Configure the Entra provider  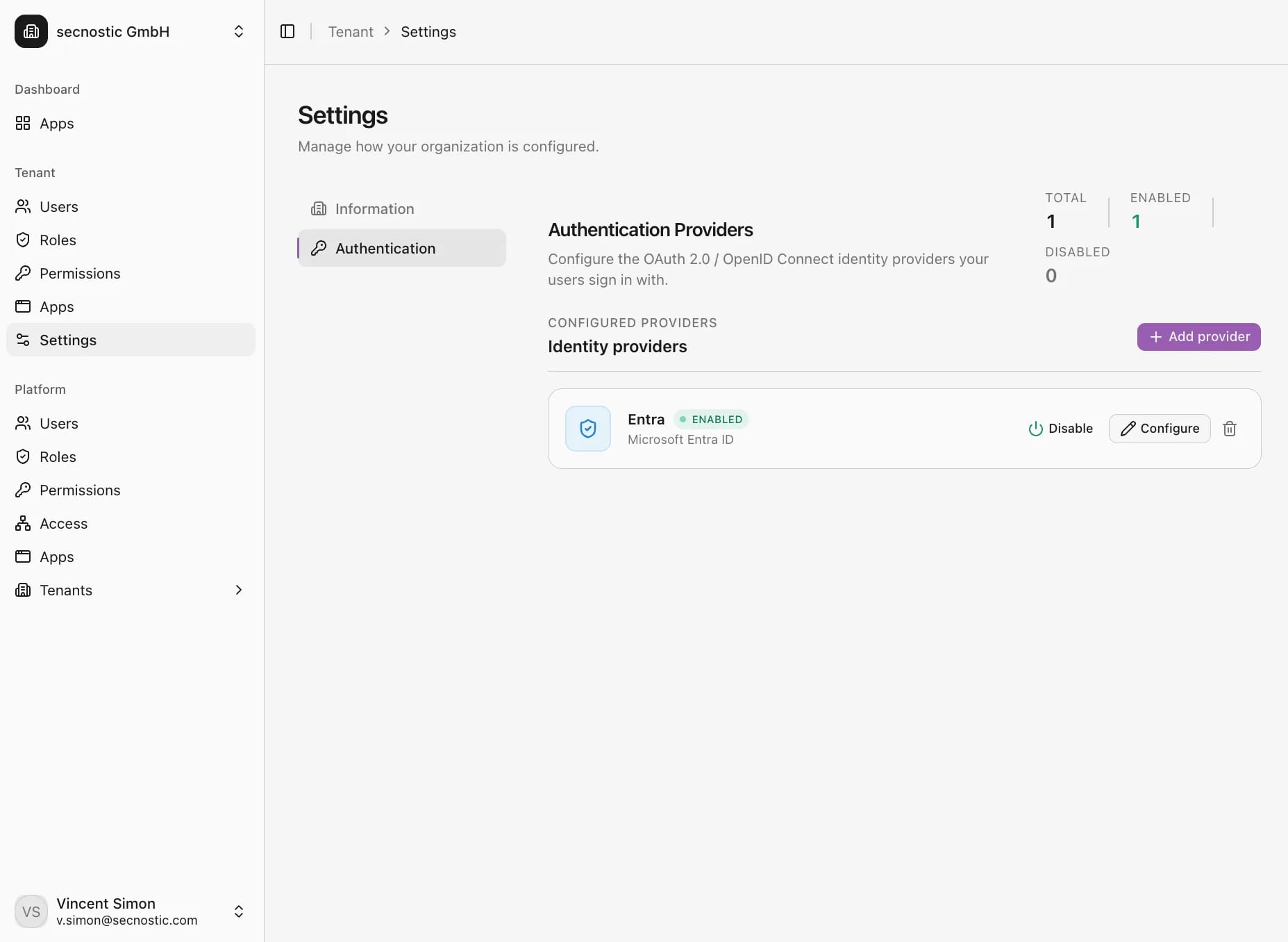coord(1160,429)
